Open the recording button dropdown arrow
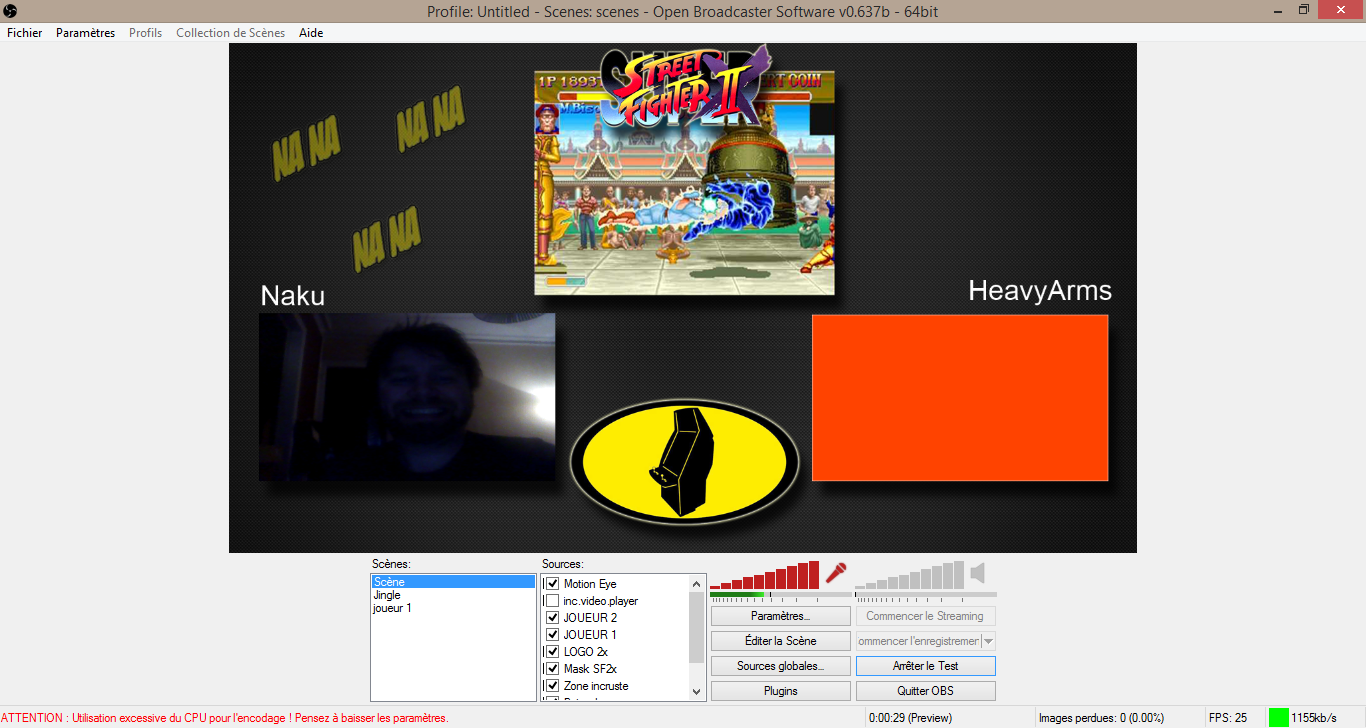Screen dimensions: 1366x728 click(x=988, y=641)
